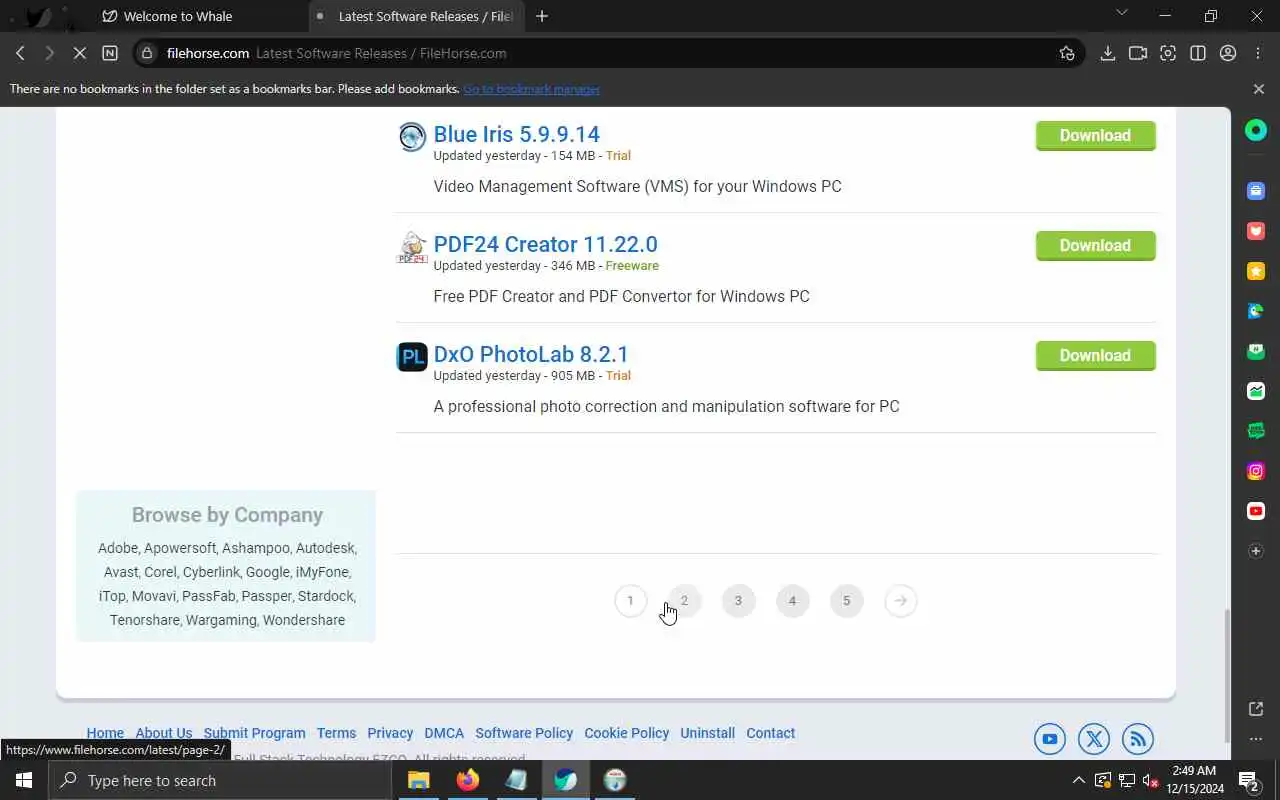Open the Uninstall footer link
The height and width of the screenshot is (800, 1280).
click(x=707, y=733)
